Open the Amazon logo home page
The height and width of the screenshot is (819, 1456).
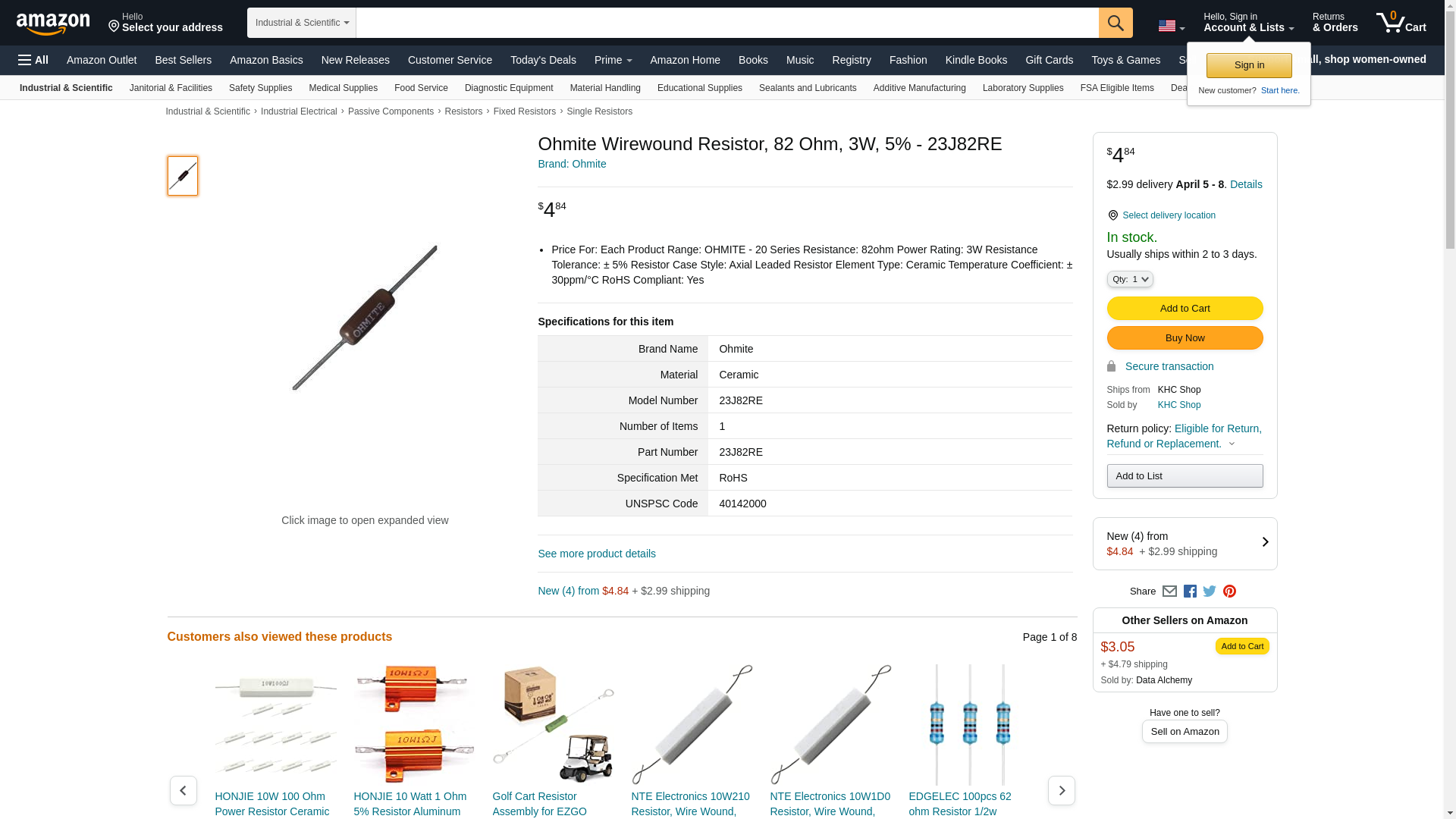click(53, 24)
